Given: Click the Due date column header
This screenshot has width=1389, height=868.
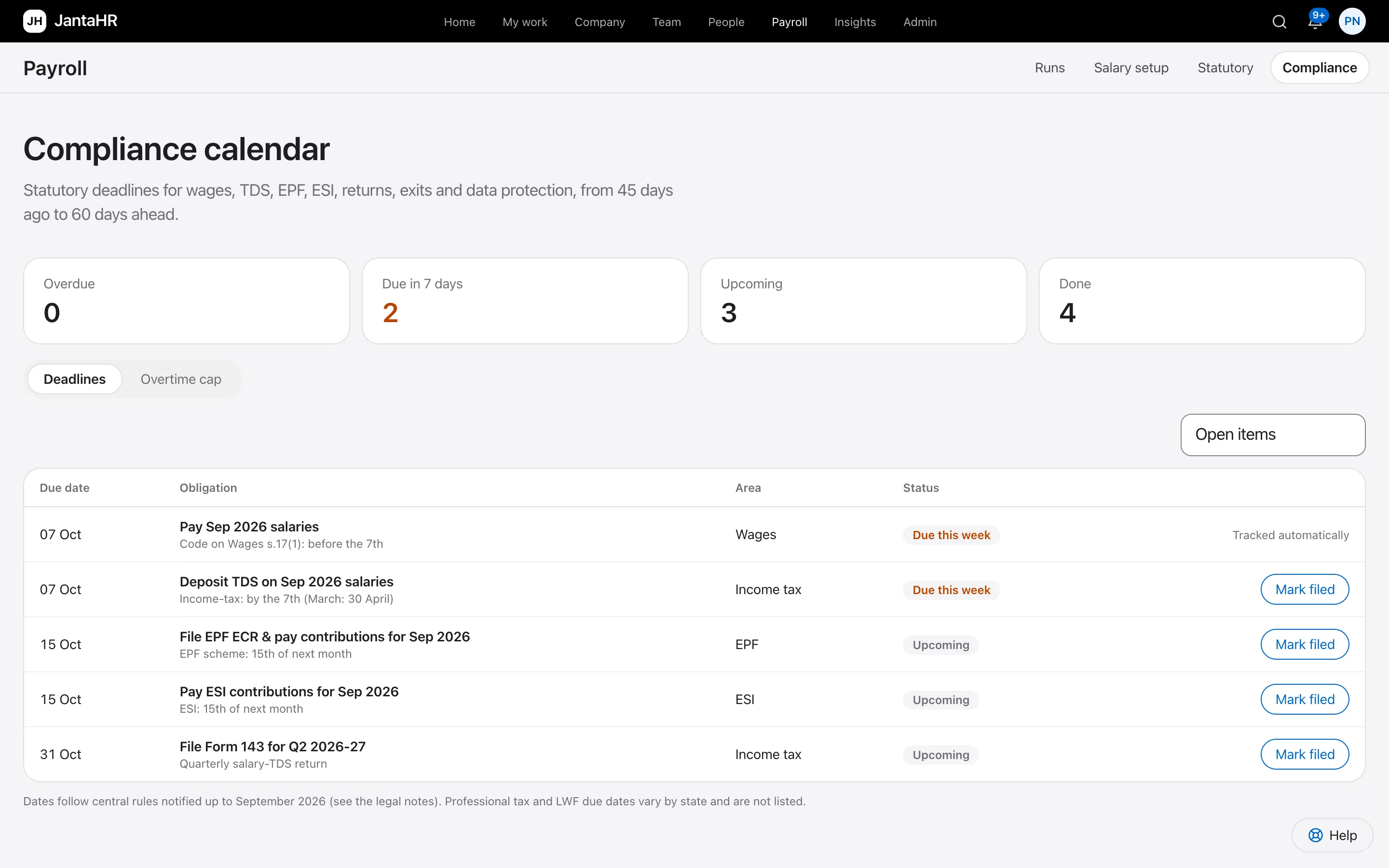Looking at the screenshot, I should 64,488.
